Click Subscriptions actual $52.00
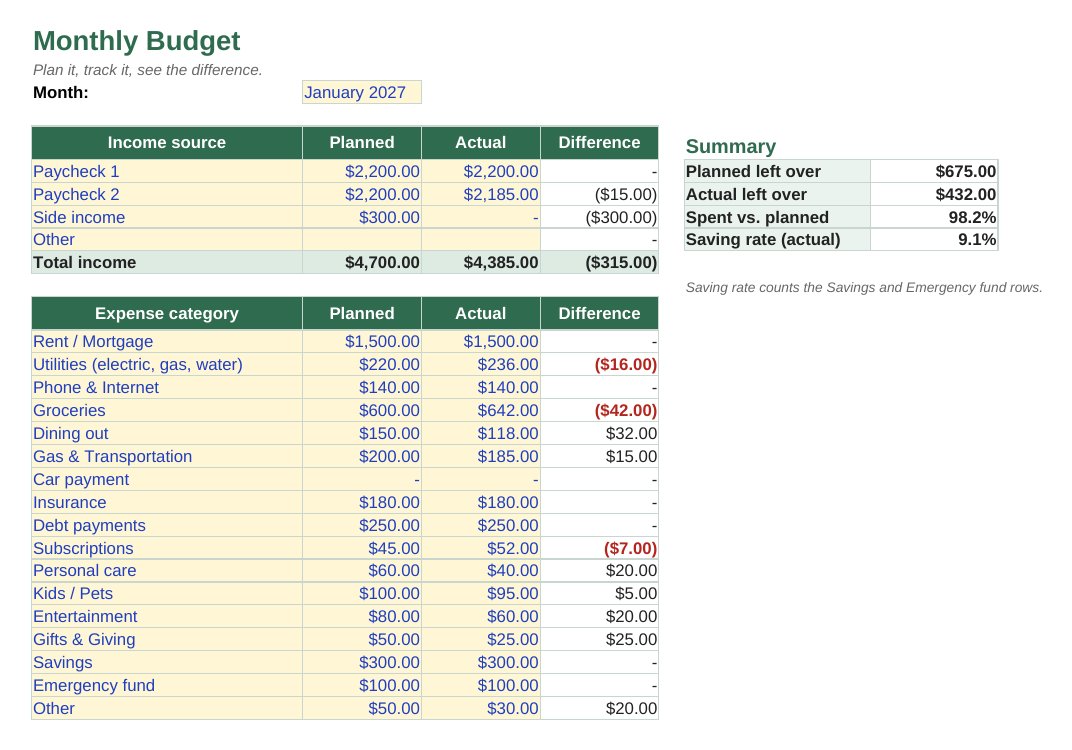 coord(481,548)
